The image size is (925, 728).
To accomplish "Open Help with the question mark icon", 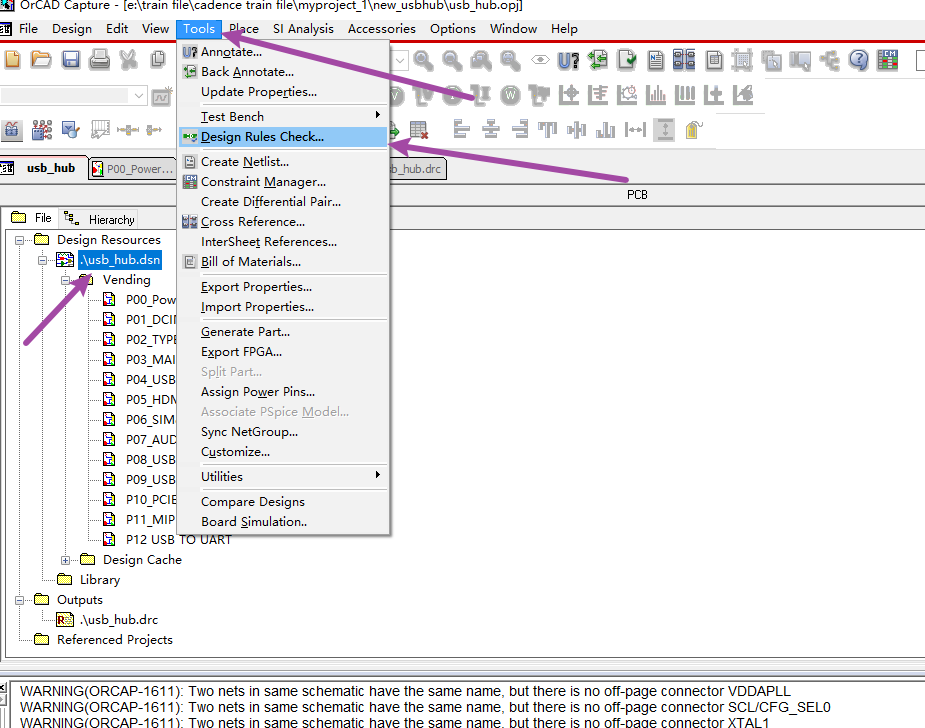I will [859, 60].
